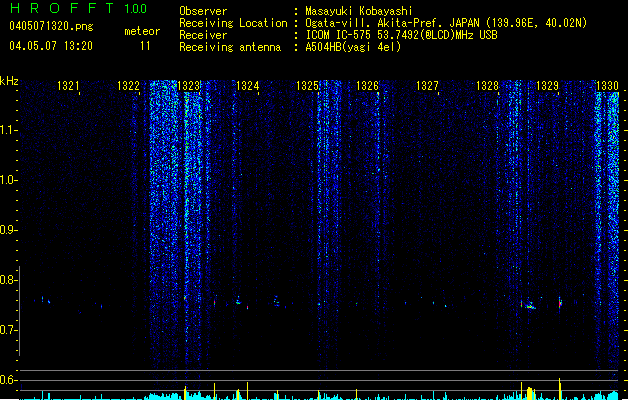Click the 0.8 kHz frequency tick label
This screenshot has height=400, width=629.
pos(8,280)
